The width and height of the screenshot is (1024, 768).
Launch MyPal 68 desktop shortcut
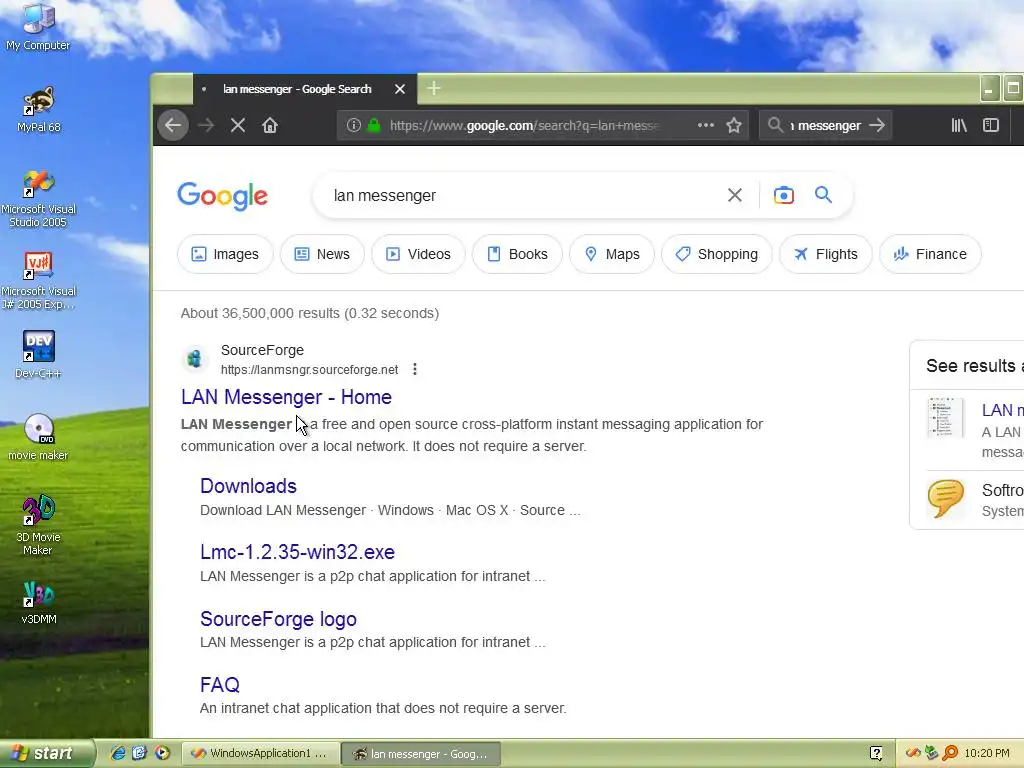[39, 109]
